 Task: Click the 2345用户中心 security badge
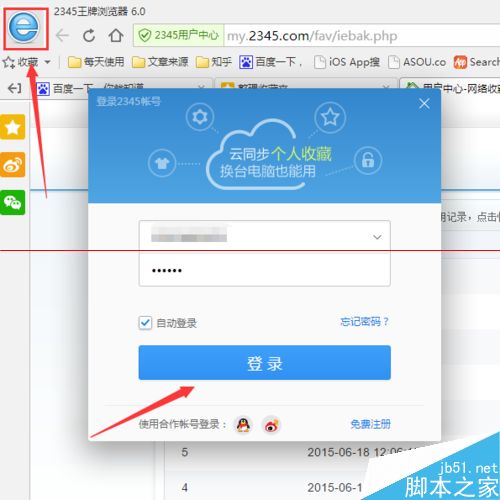coord(178,35)
